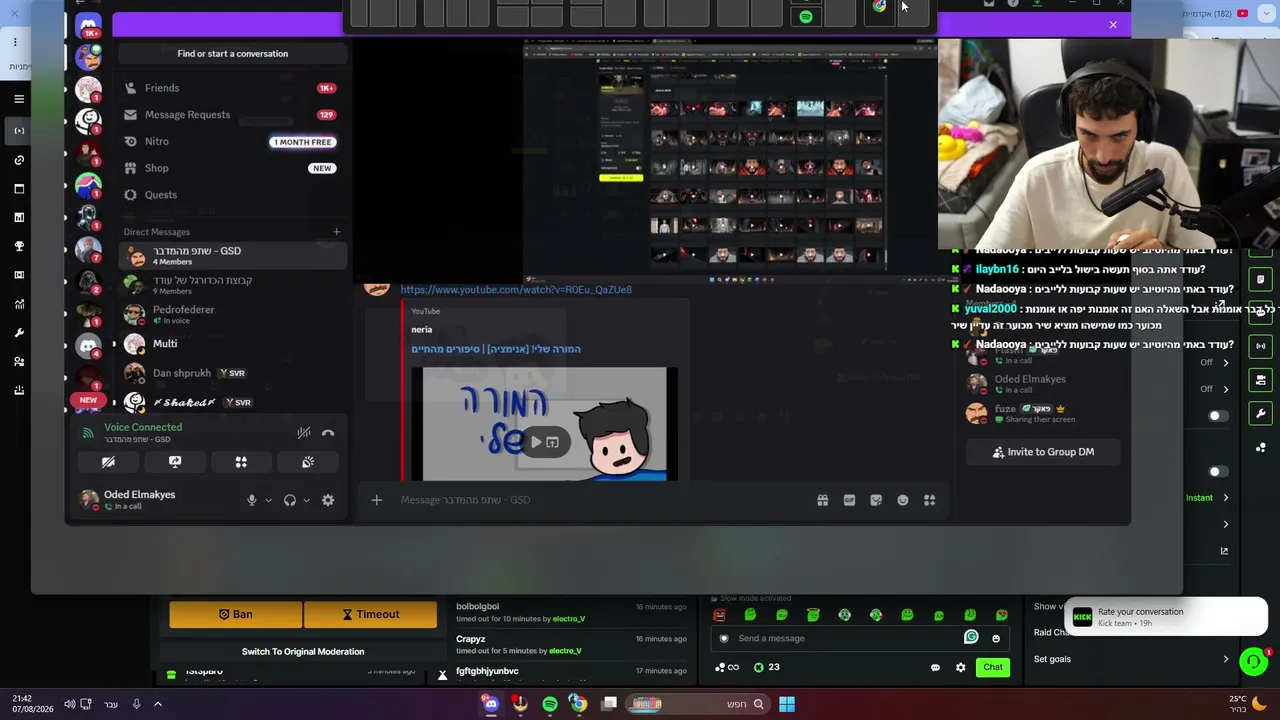Viewport: 1280px width, 720px height.
Task: Open Message Requests in Discord
Action: [232, 115]
